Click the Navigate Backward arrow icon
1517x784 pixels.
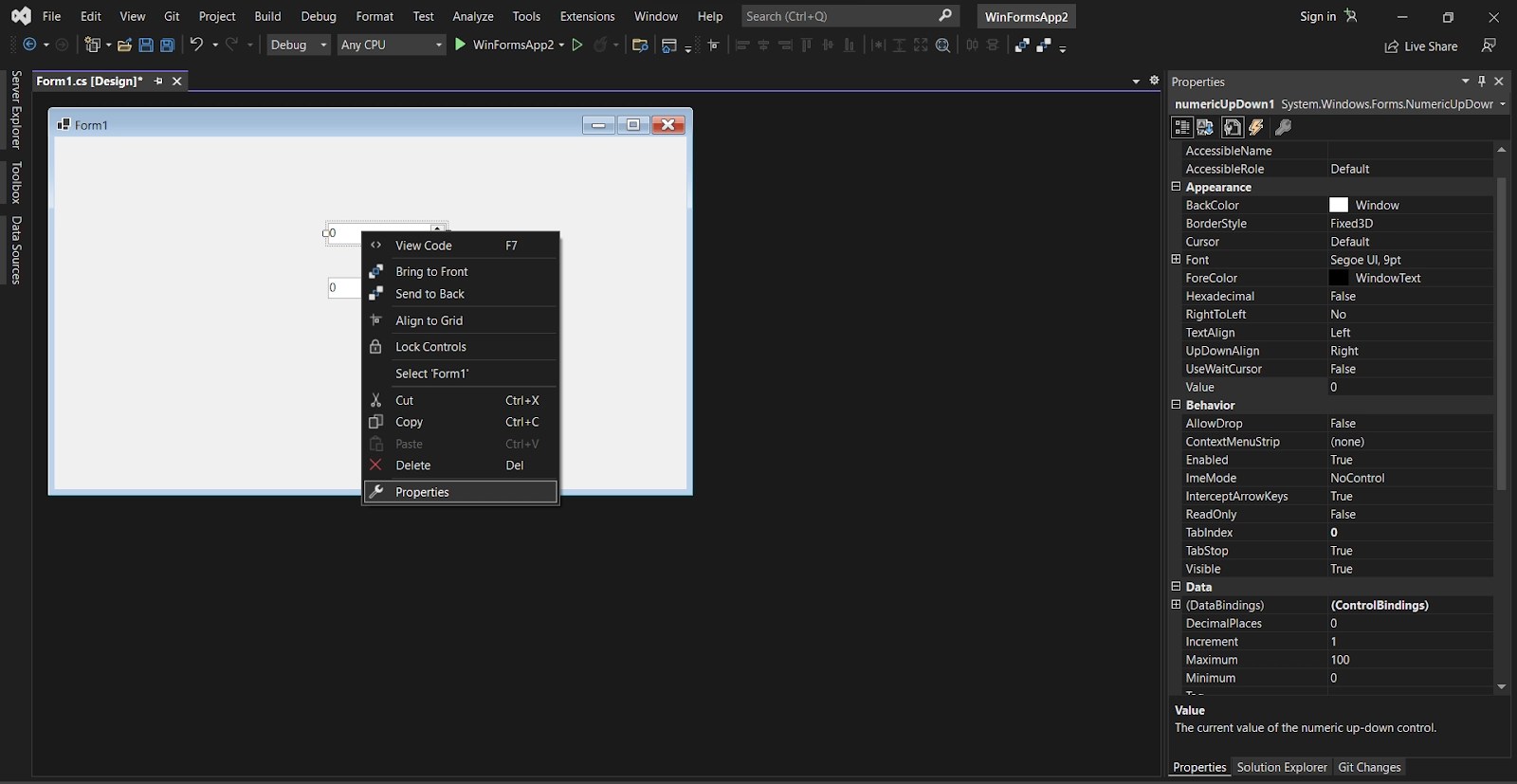[x=29, y=45]
